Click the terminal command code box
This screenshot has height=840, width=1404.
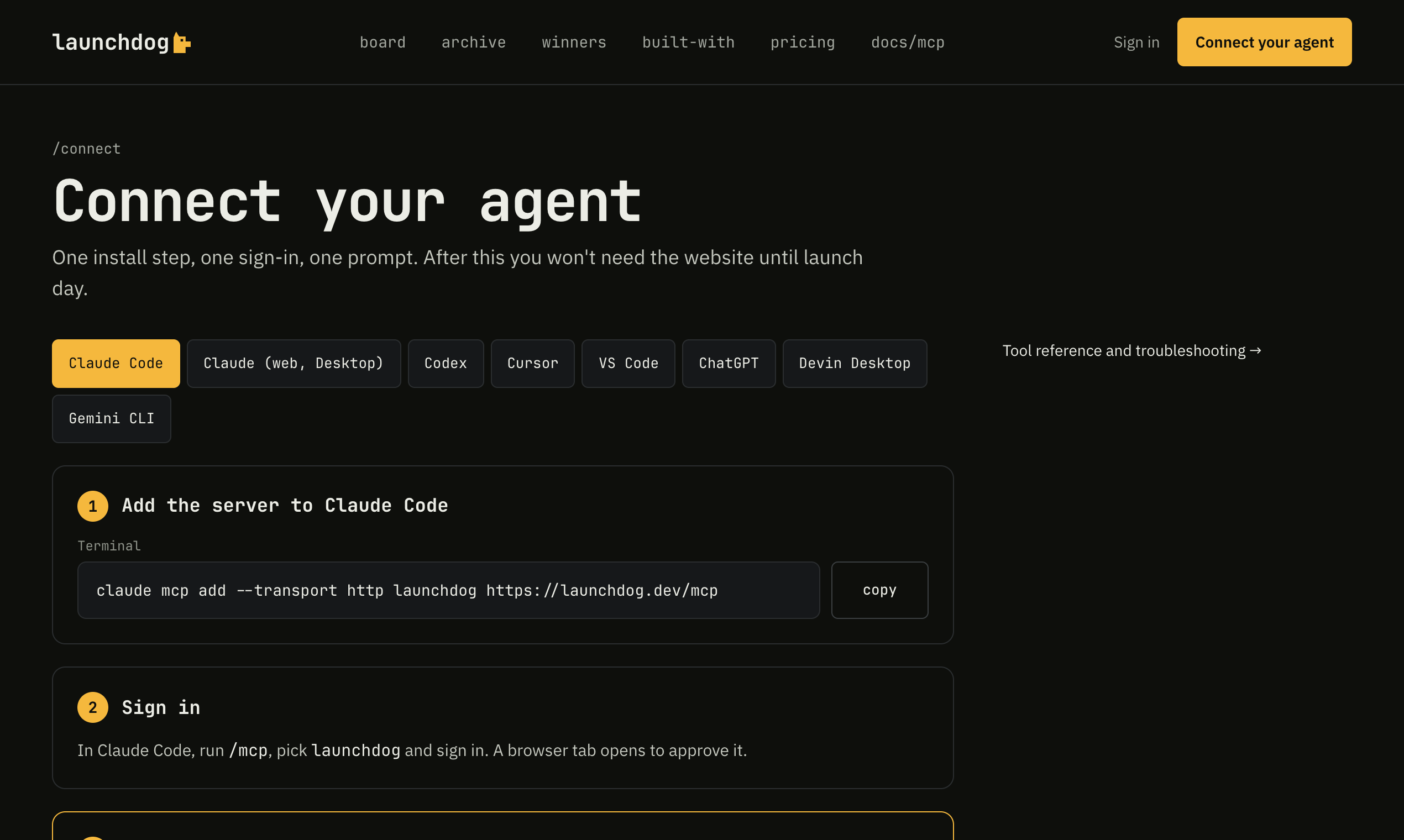coord(448,590)
